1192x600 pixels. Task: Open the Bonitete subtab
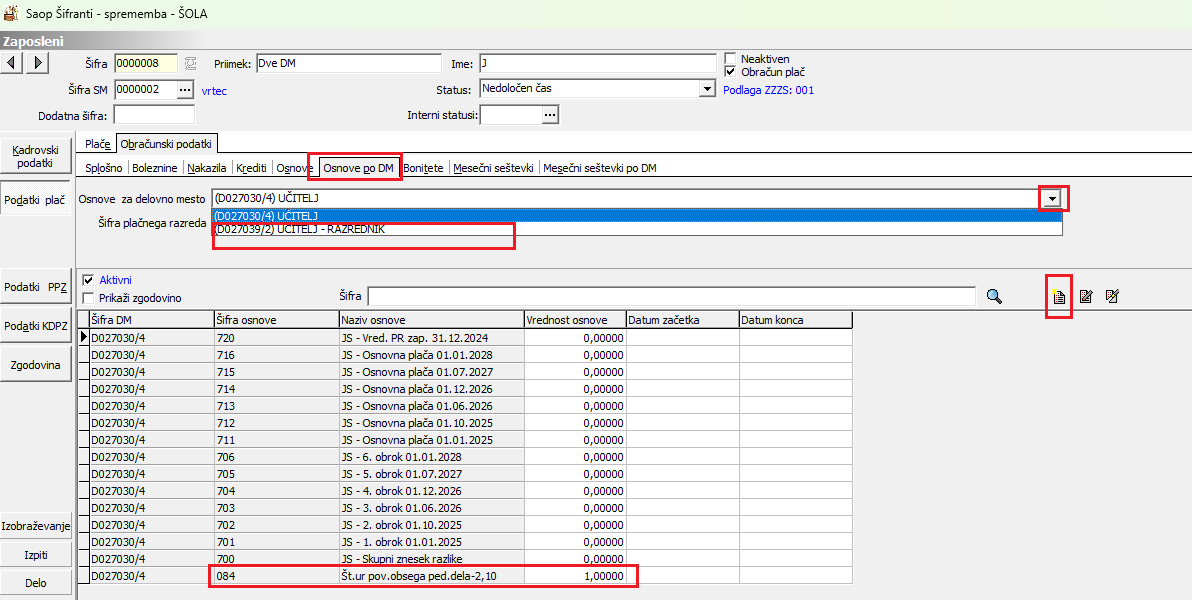[423, 168]
